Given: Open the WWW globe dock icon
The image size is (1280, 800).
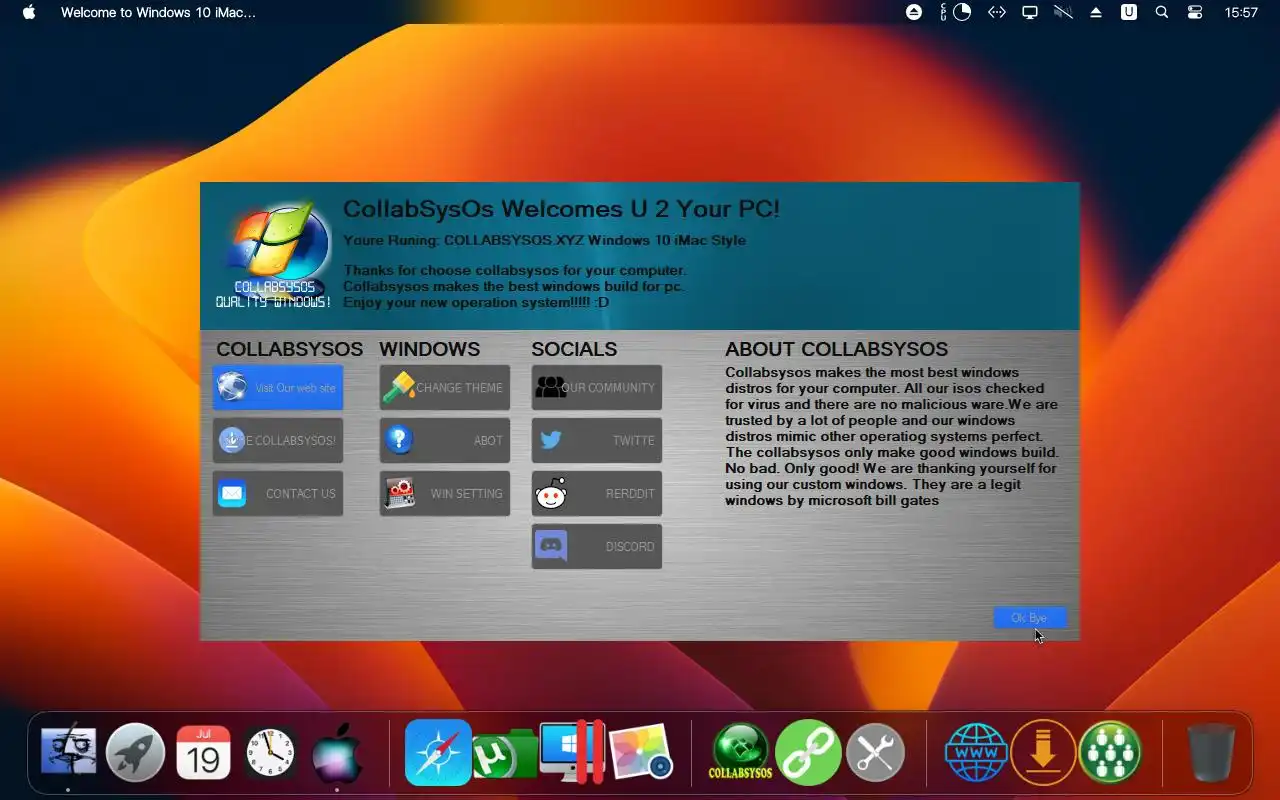Looking at the screenshot, I should pos(976,753).
